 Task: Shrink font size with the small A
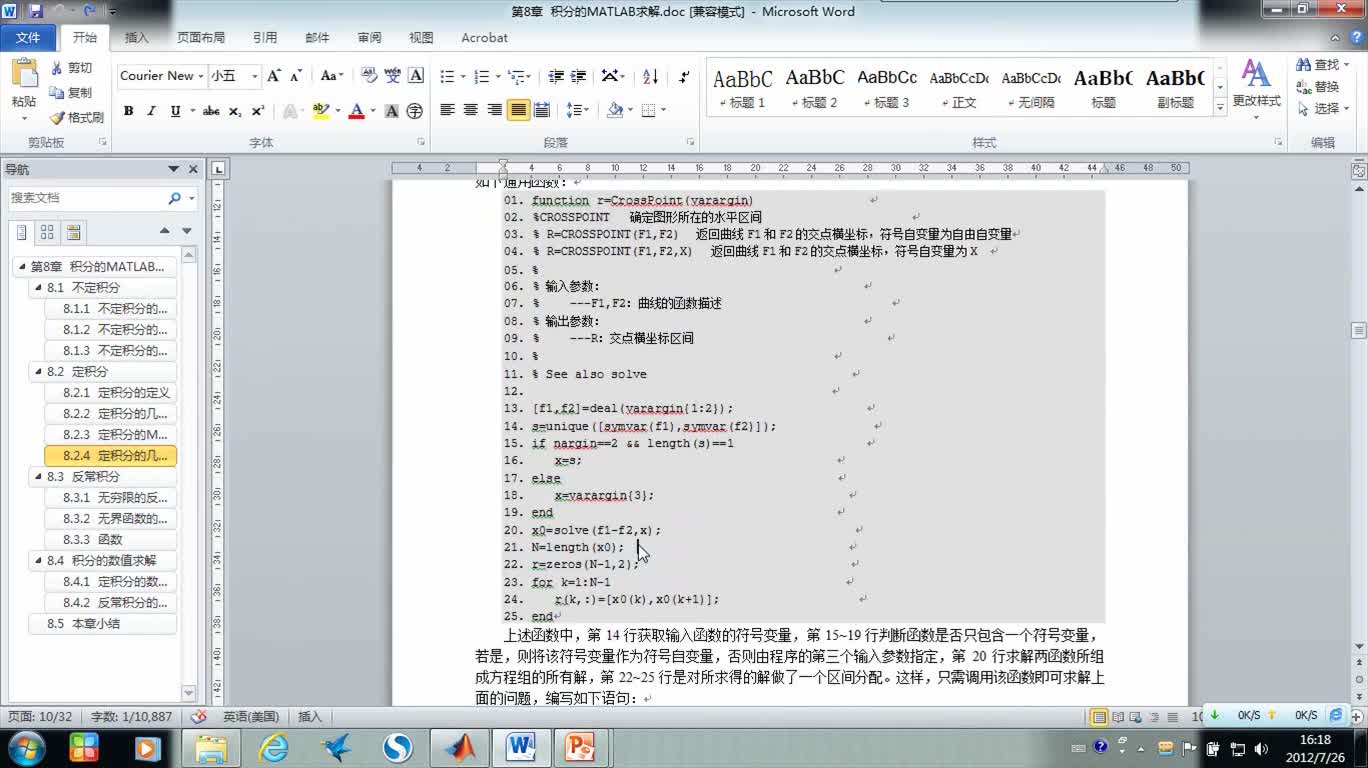tap(296, 76)
